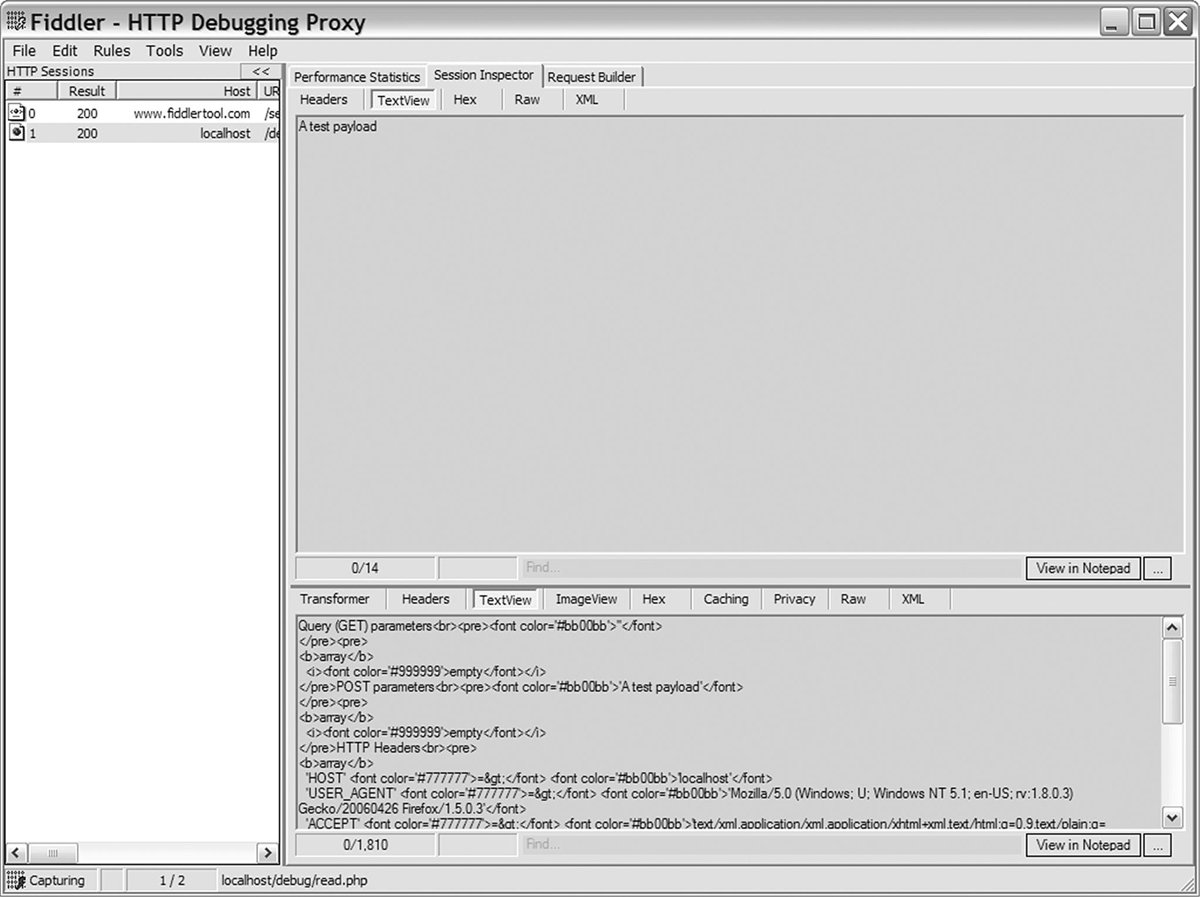The width and height of the screenshot is (1200, 897).
Task: Open the Edit menu
Action: pyautogui.click(x=65, y=51)
